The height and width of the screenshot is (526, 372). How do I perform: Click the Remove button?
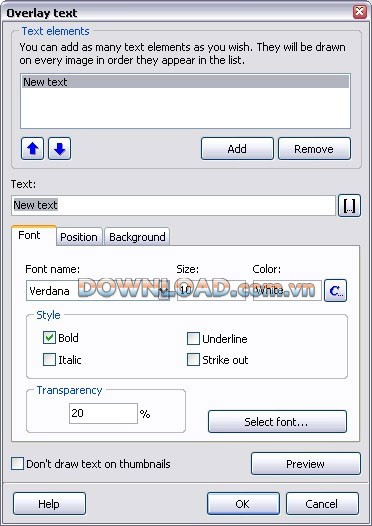click(314, 149)
